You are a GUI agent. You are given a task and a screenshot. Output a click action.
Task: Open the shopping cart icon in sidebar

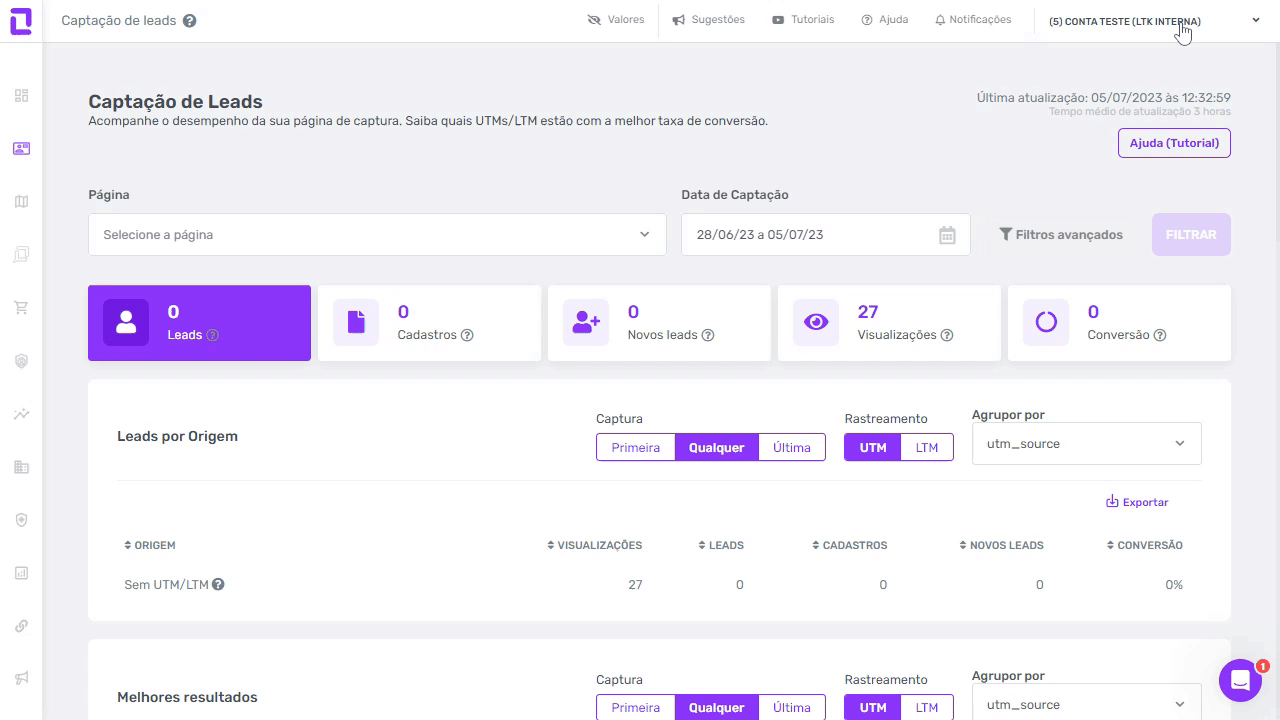(21, 308)
